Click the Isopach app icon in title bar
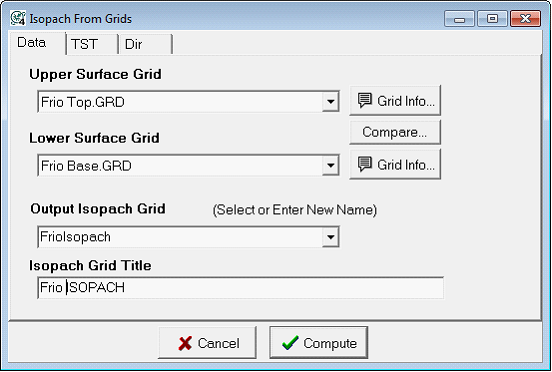This screenshot has width=552, height=372. 18,18
